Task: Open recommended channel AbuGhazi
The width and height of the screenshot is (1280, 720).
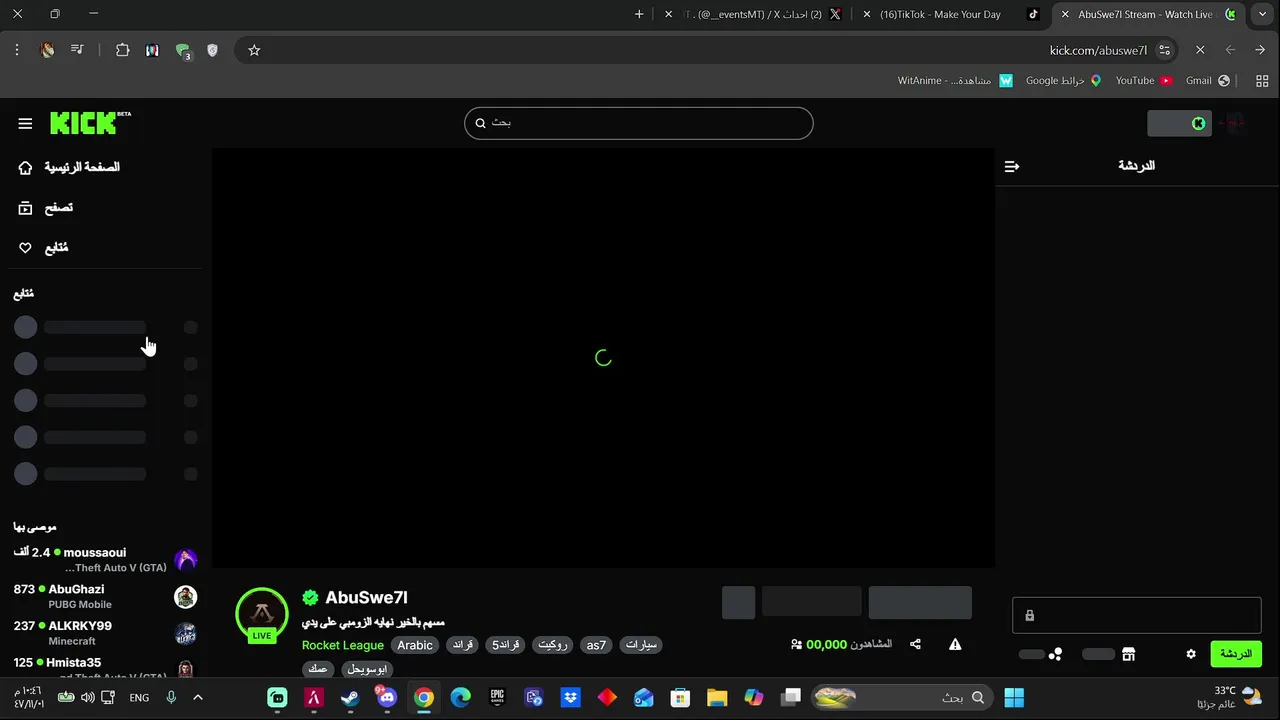Action: [x=105, y=596]
